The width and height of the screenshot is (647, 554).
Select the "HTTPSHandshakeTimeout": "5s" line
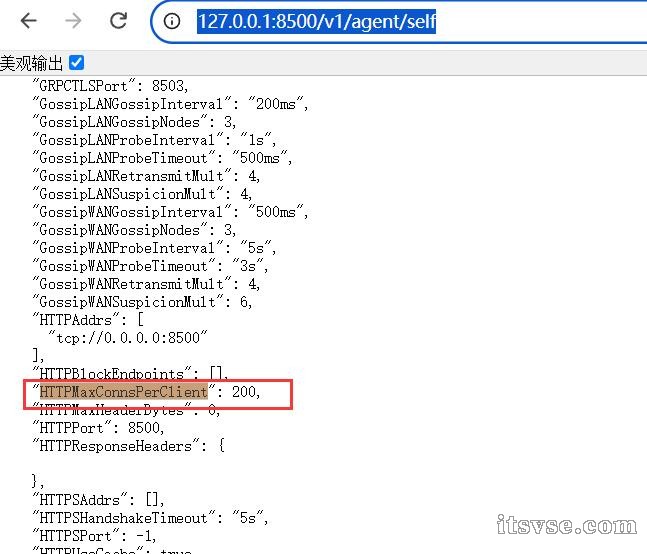tap(151, 518)
